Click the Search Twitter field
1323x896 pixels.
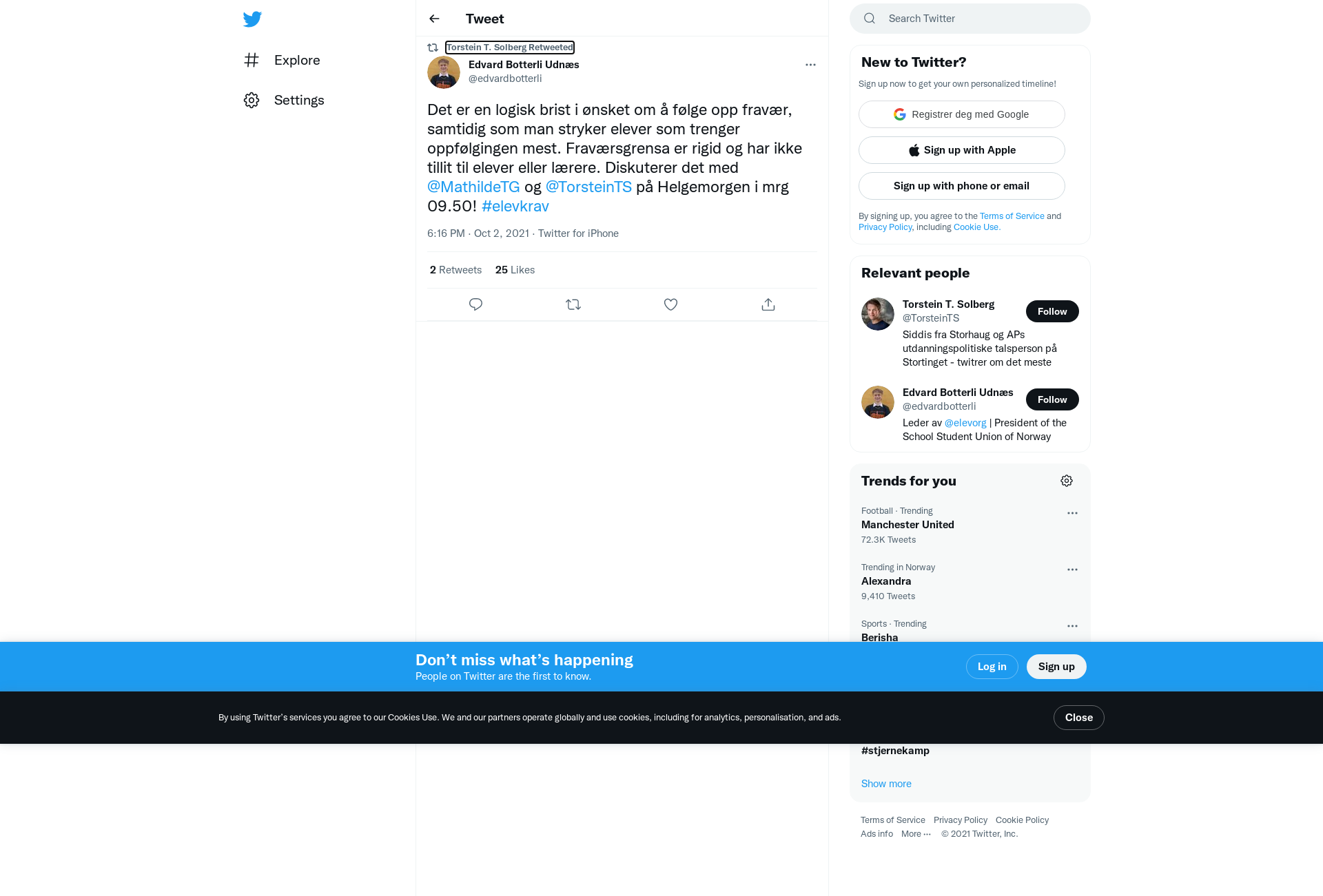click(970, 19)
